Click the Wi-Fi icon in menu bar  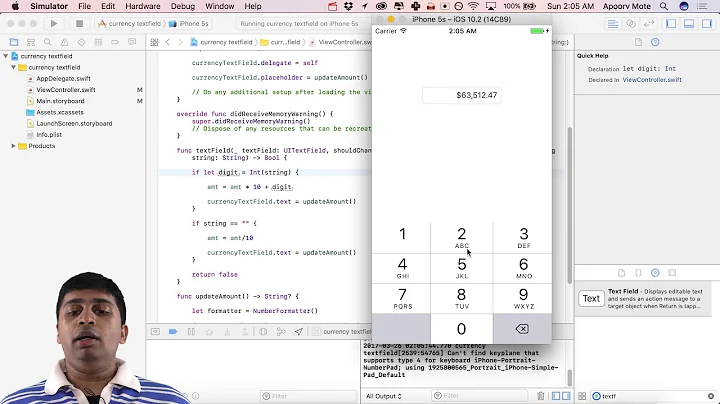coord(473,6)
